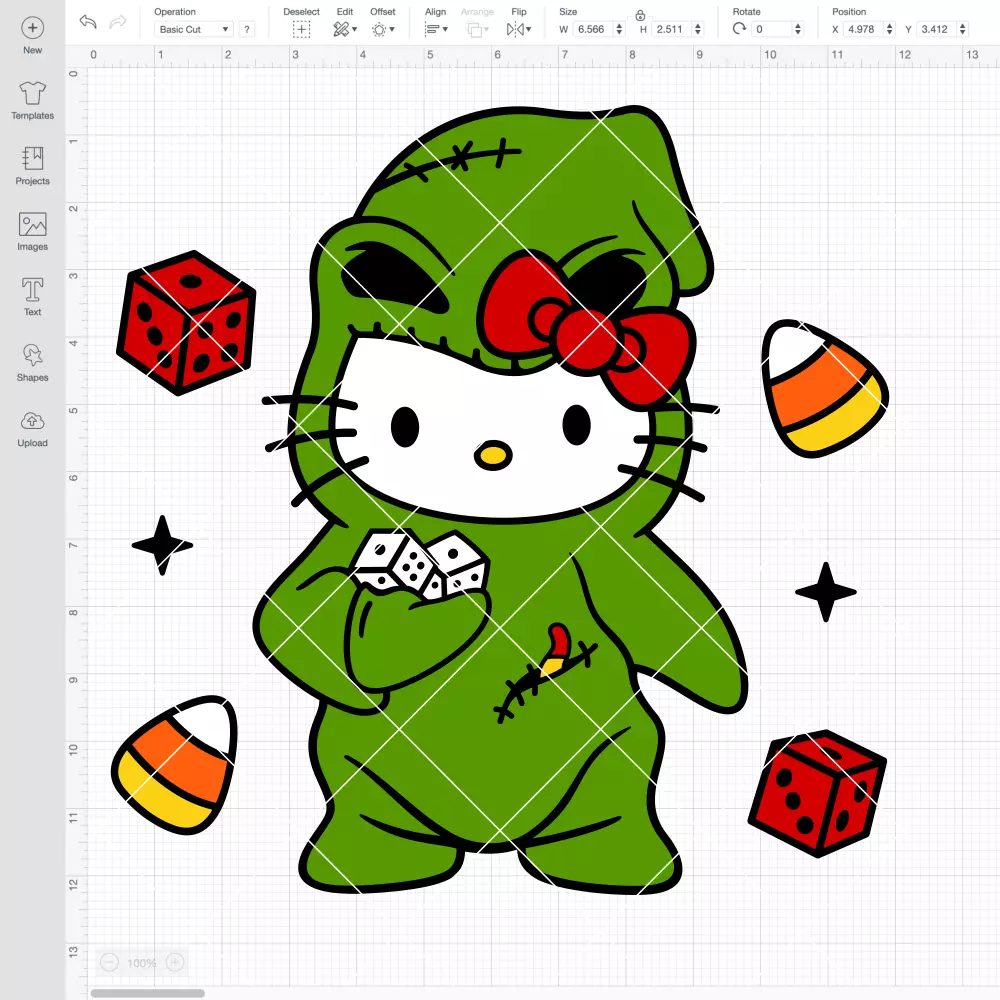Click the Position X field
This screenshot has width=1000, height=1000.
(x=863, y=29)
